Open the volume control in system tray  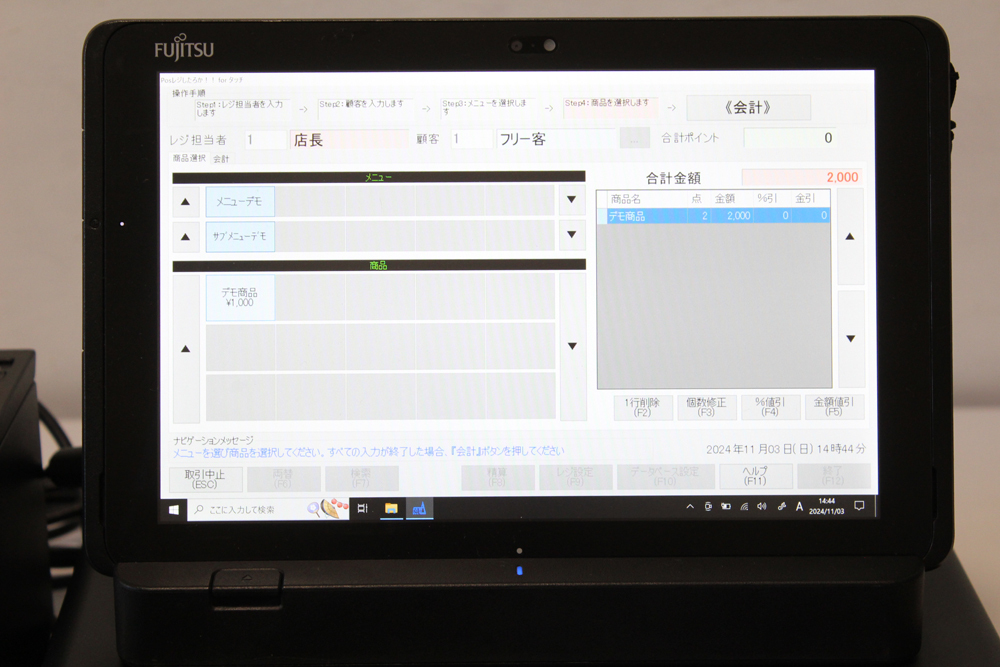(x=761, y=507)
